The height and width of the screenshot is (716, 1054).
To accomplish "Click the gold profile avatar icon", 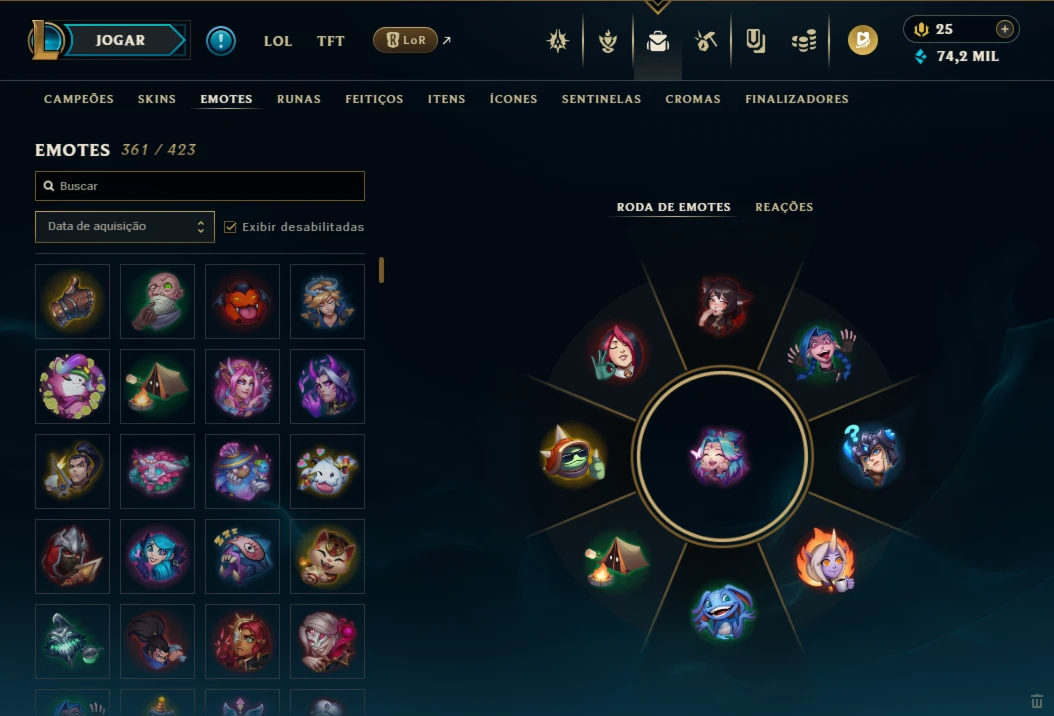I will [862, 40].
